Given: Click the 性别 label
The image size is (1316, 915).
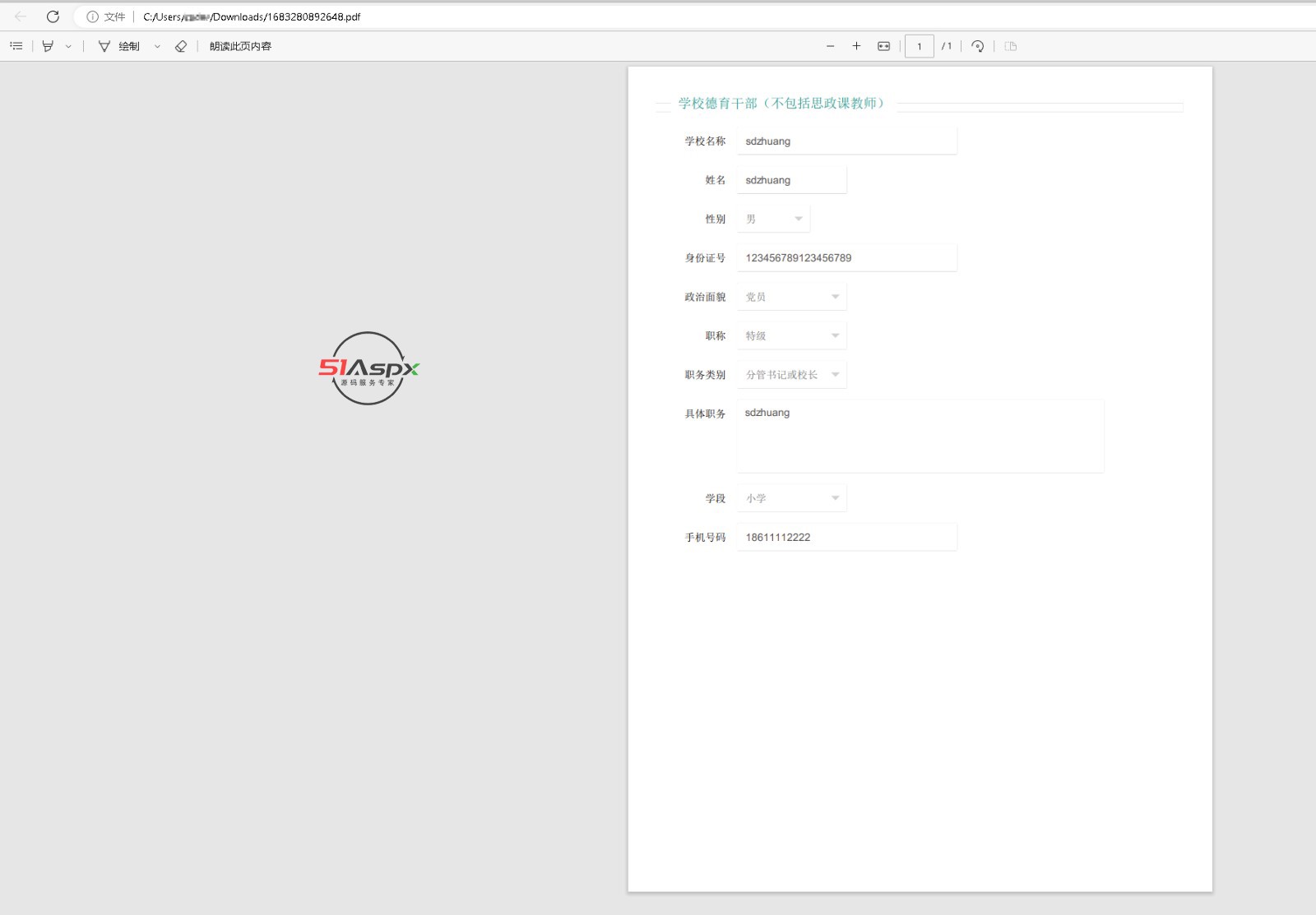Looking at the screenshot, I should pos(716,219).
